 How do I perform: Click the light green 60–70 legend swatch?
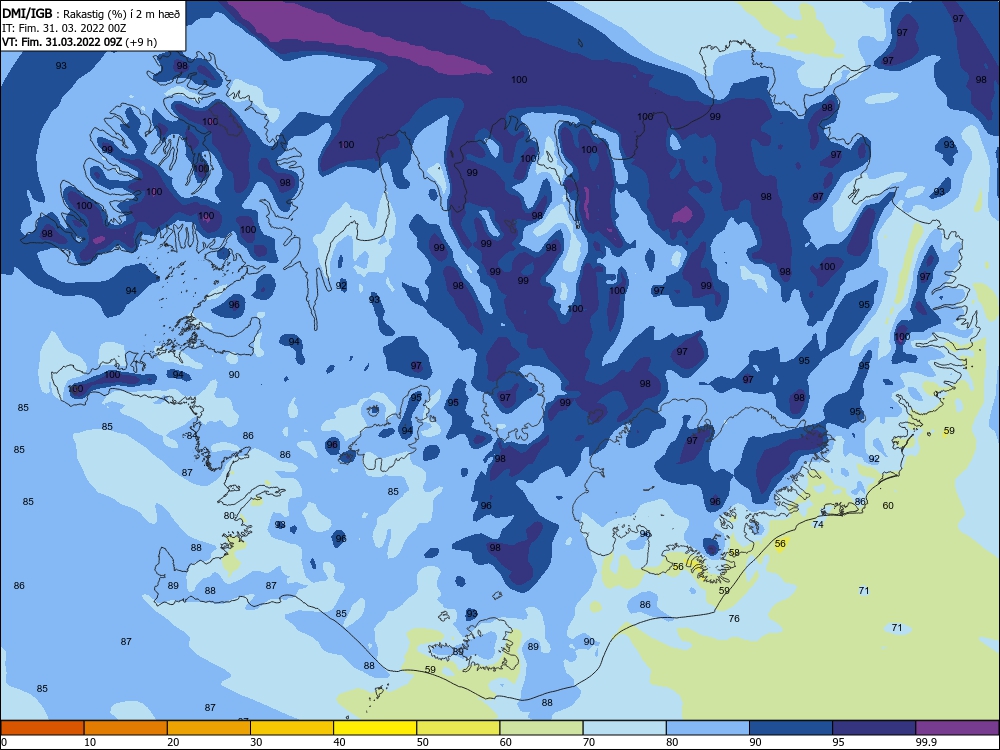(541, 728)
